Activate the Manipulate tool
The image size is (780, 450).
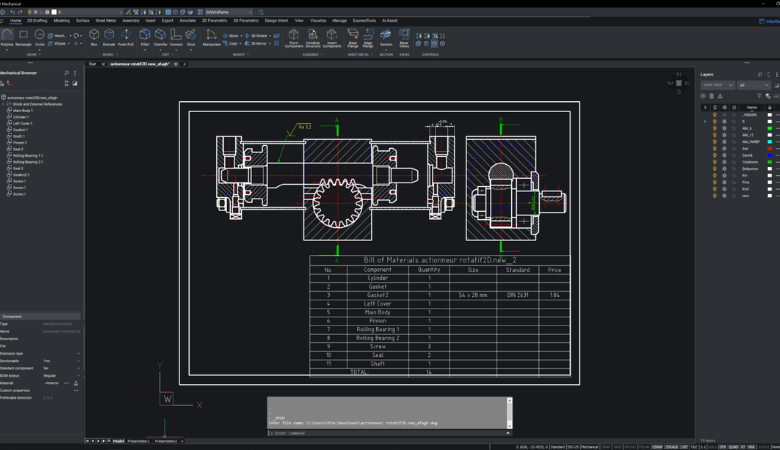tap(211, 38)
